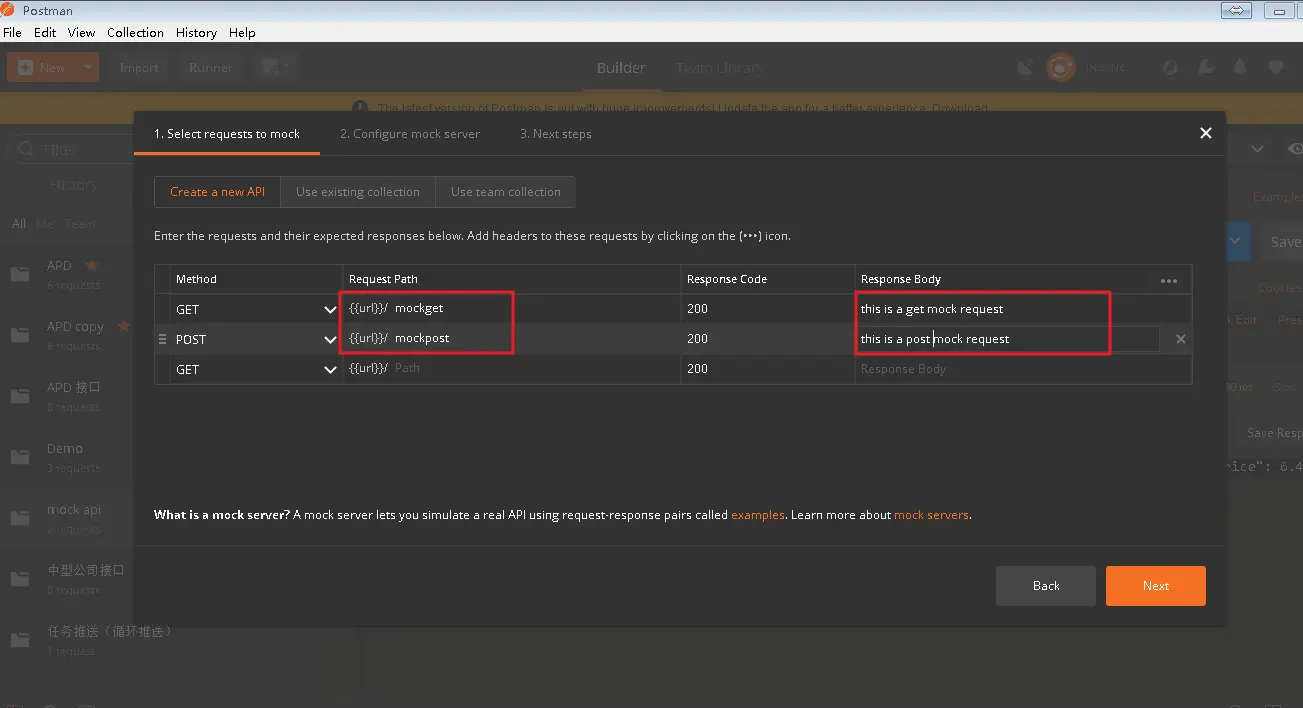Click the folder icon of the mock api collection
Screen dimensions: 1303x708
click(20, 518)
